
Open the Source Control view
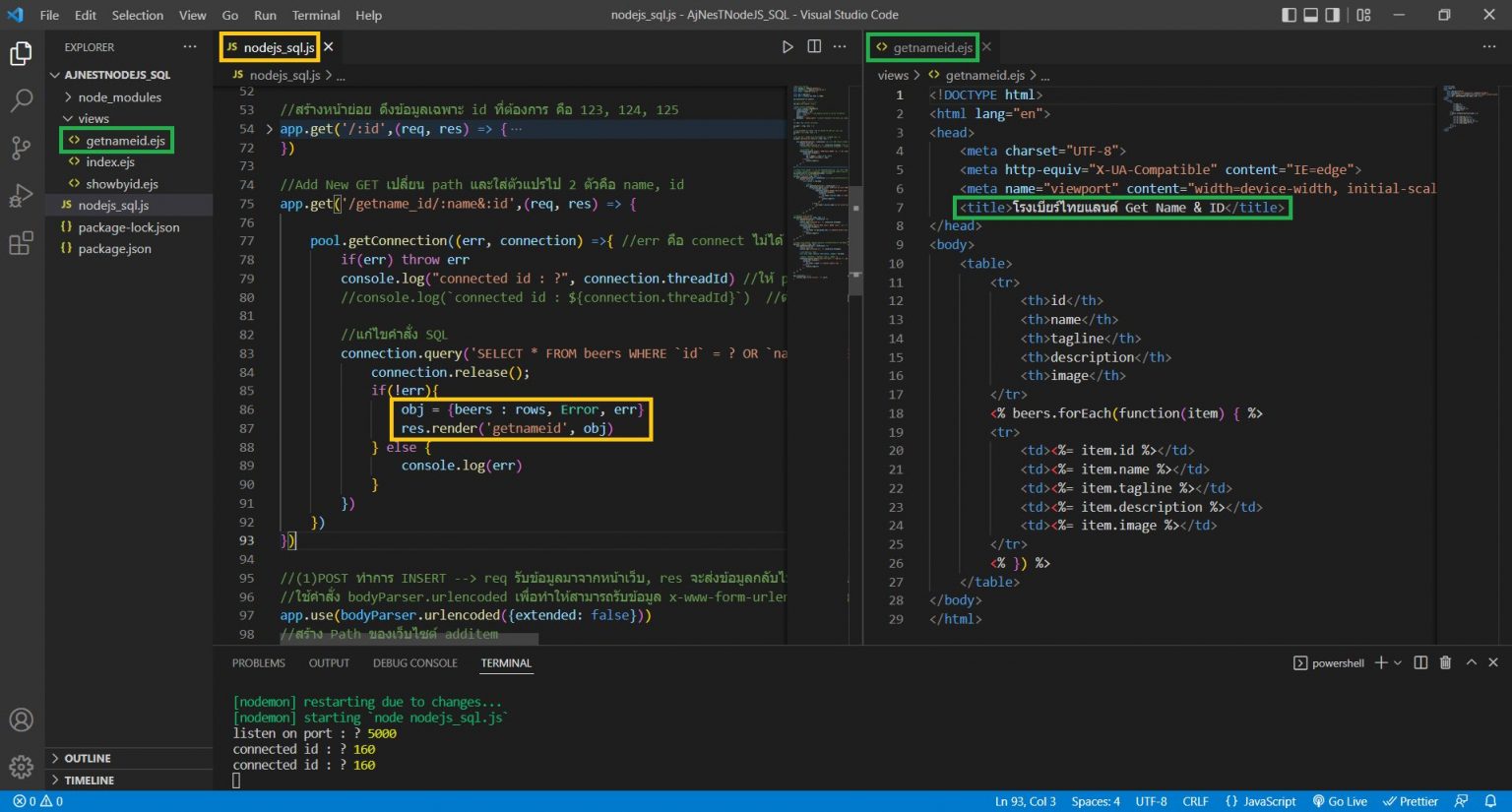click(x=21, y=148)
